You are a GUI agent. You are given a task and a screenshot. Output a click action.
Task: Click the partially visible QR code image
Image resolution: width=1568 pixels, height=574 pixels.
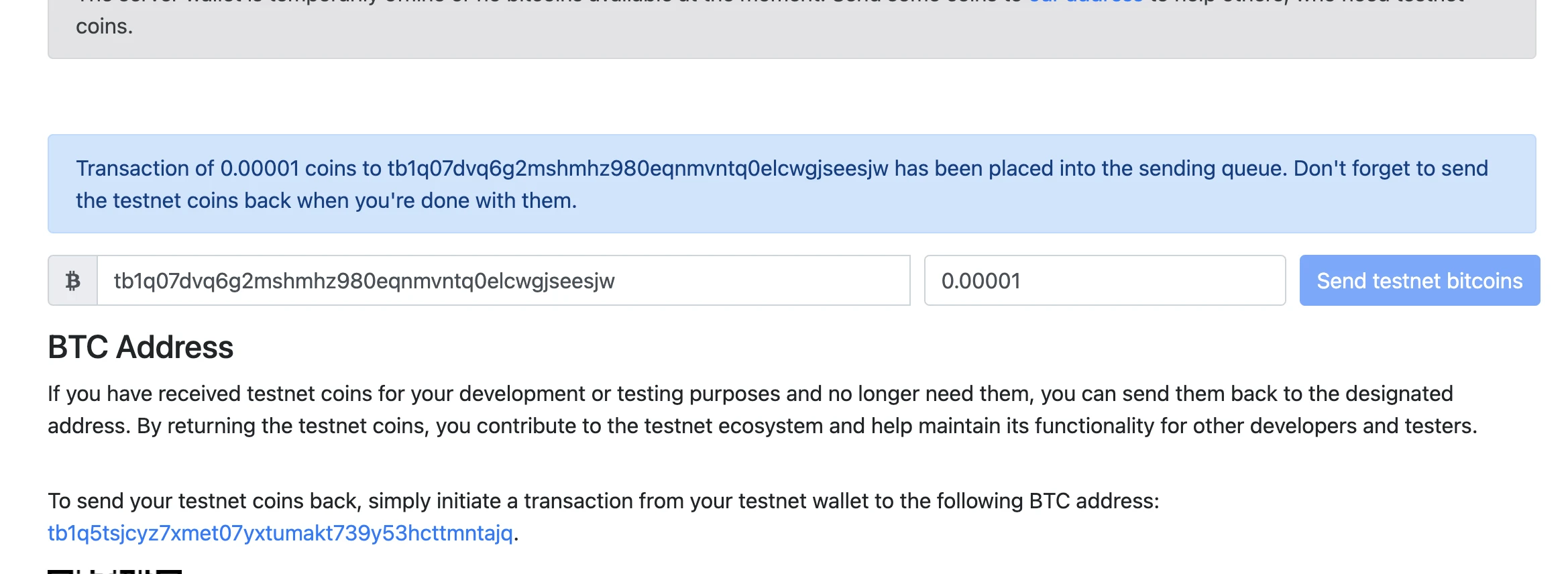pyautogui.click(x=114, y=571)
